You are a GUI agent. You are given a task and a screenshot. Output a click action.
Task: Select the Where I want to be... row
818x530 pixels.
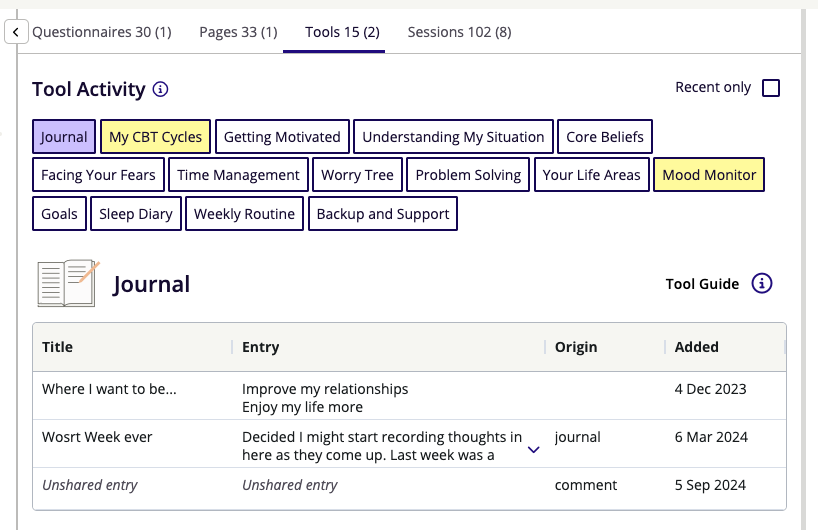point(409,396)
